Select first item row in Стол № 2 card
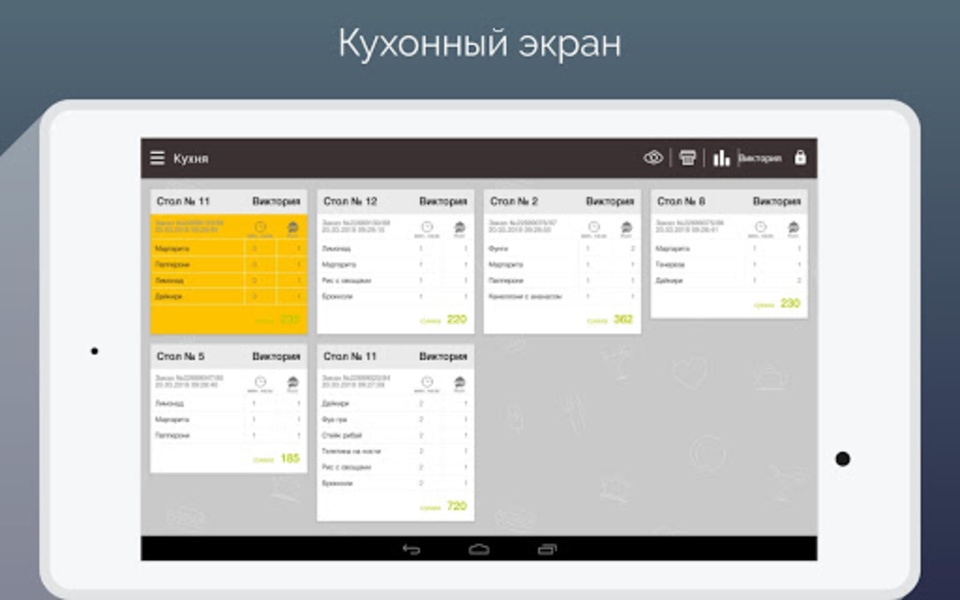Image resolution: width=960 pixels, height=600 pixels. 562,249
